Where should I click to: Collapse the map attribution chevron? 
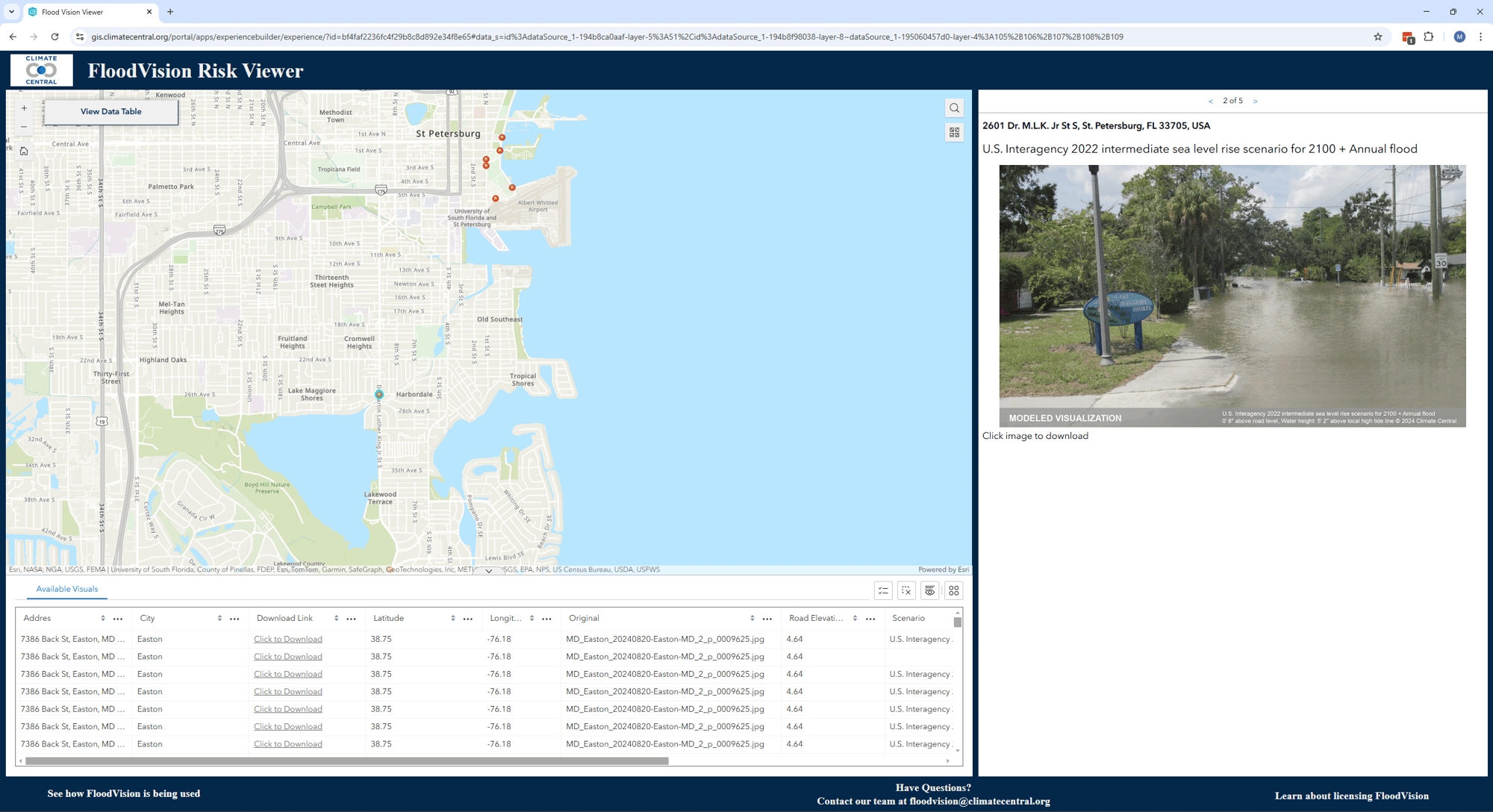tap(488, 570)
